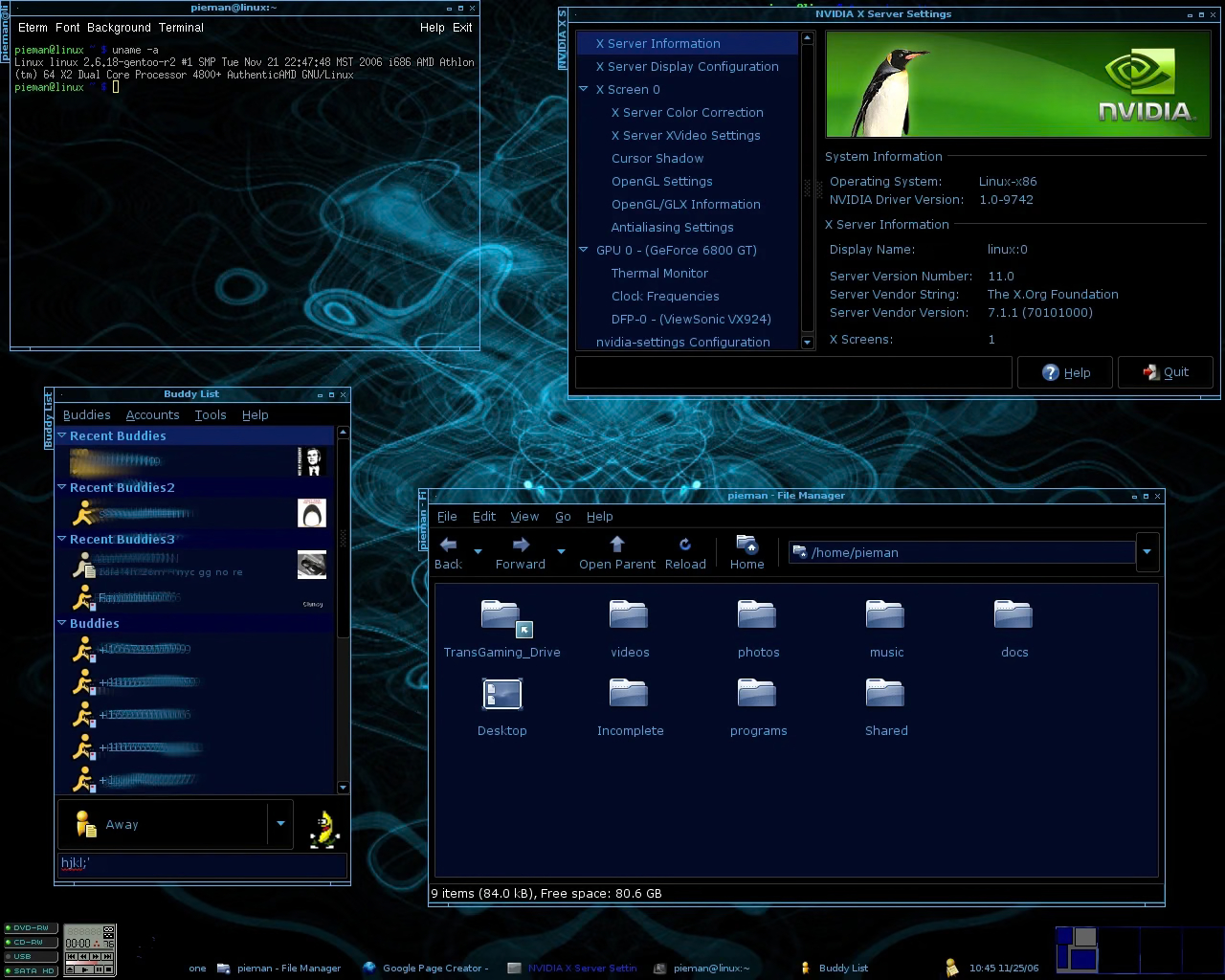1225x980 pixels.
Task: Toggle the USB mount indicator
Action: [x=31, y=956]
